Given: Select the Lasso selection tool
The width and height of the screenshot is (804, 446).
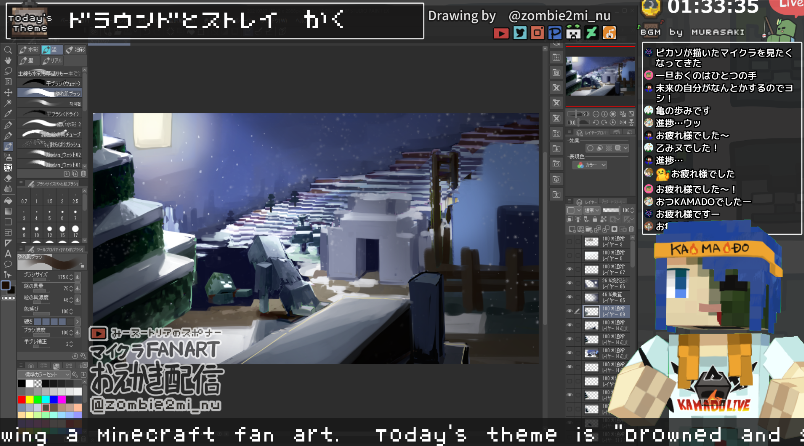Looking at the screenshot, I should click(x=8, y=71).
